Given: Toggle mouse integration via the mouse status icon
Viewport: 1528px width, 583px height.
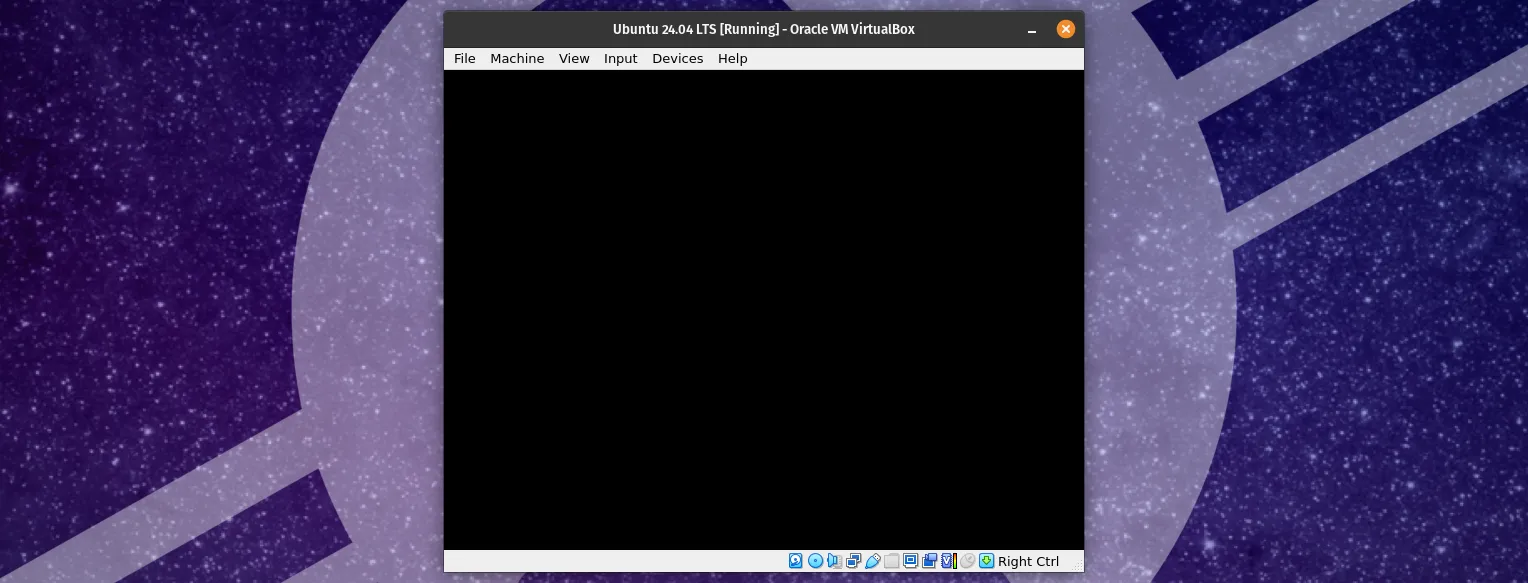Looking at the screenshot, I should coord(967,561).
